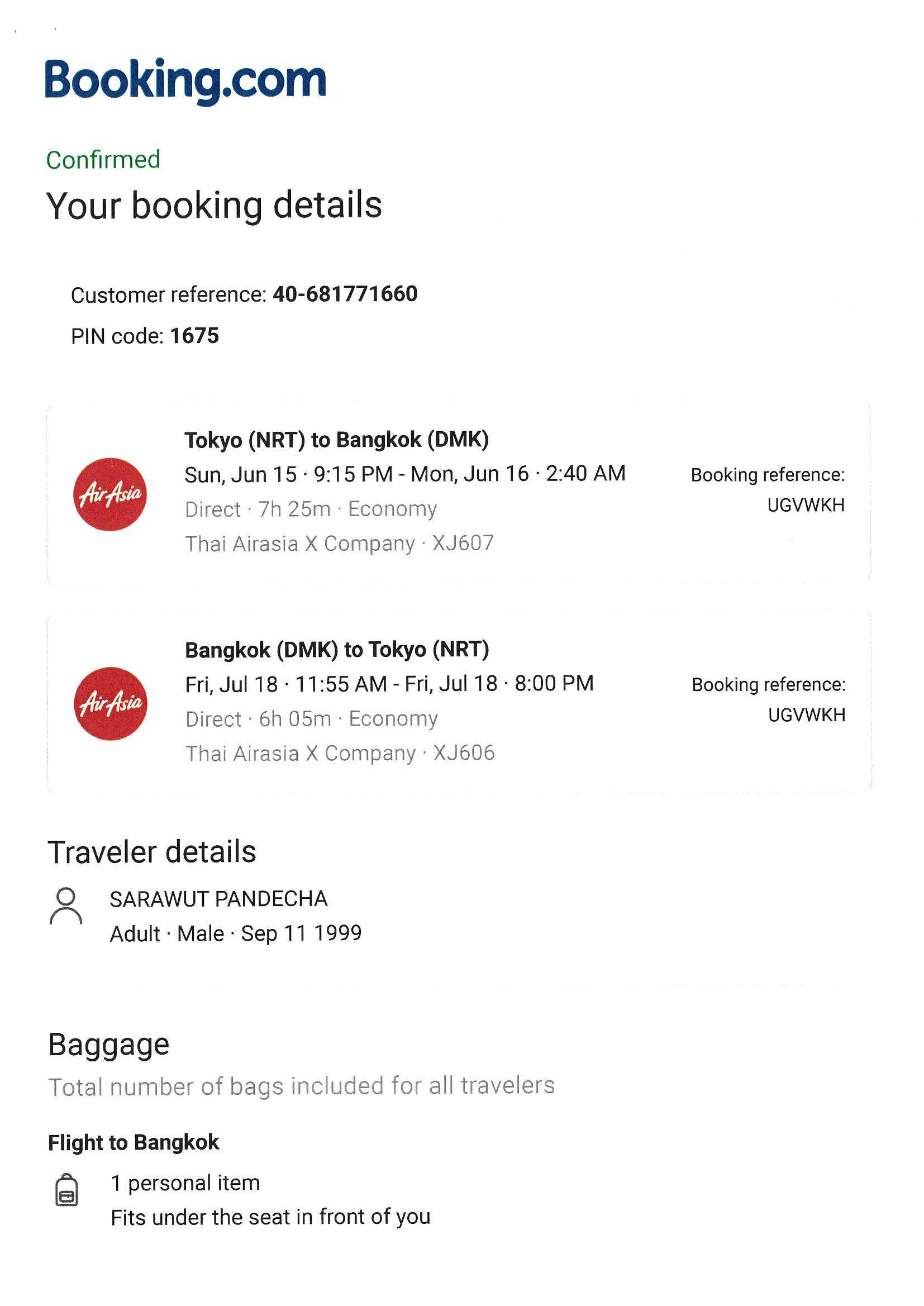
Task: Click booking reference UGVWKH on first flight
Action: pos(805,504)
